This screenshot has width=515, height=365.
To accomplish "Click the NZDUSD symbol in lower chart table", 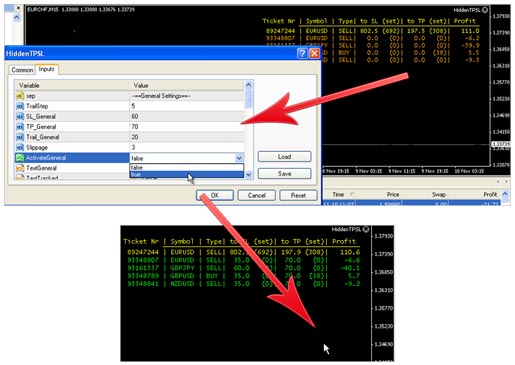I will 182,284.
